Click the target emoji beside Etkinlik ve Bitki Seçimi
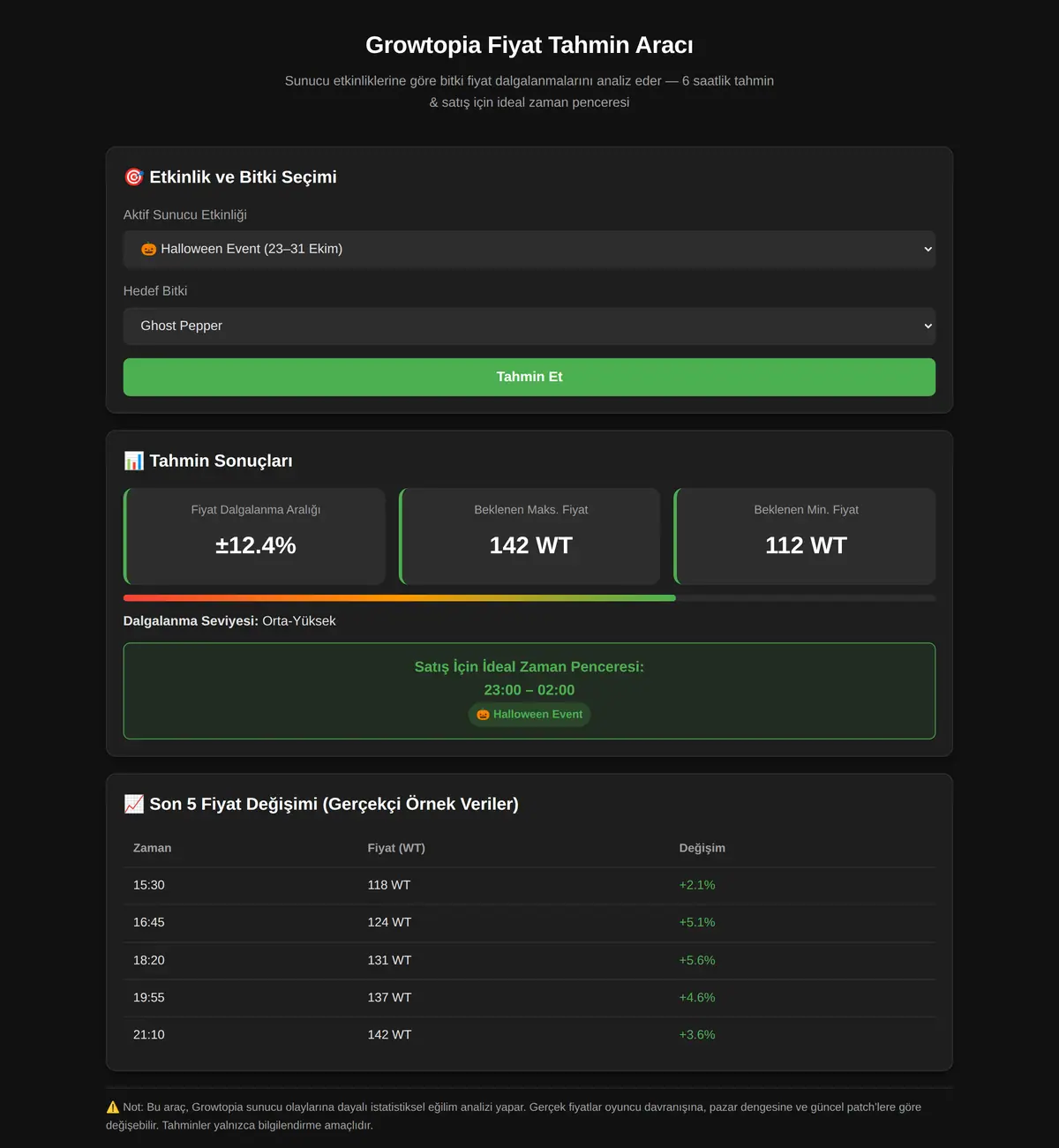Viewport: 1059px width, 1148px height. point(134,177)
